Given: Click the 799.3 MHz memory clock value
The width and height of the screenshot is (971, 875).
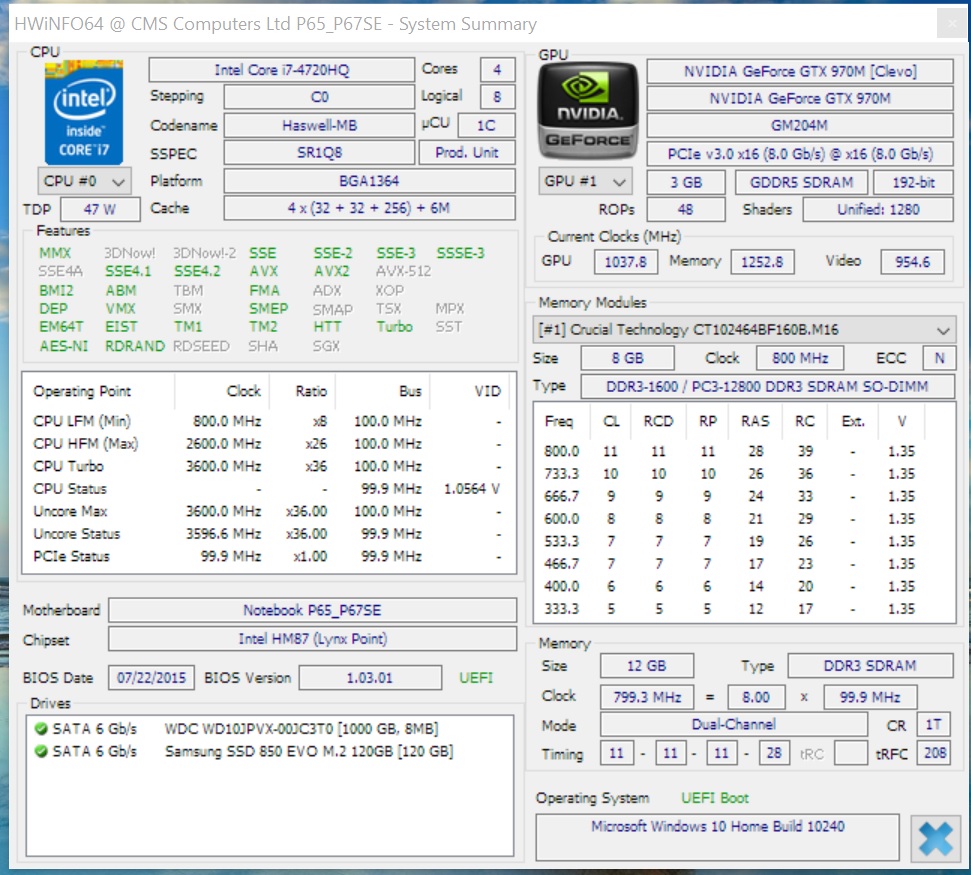Looking at the screenshot, I should coord(647,697).
